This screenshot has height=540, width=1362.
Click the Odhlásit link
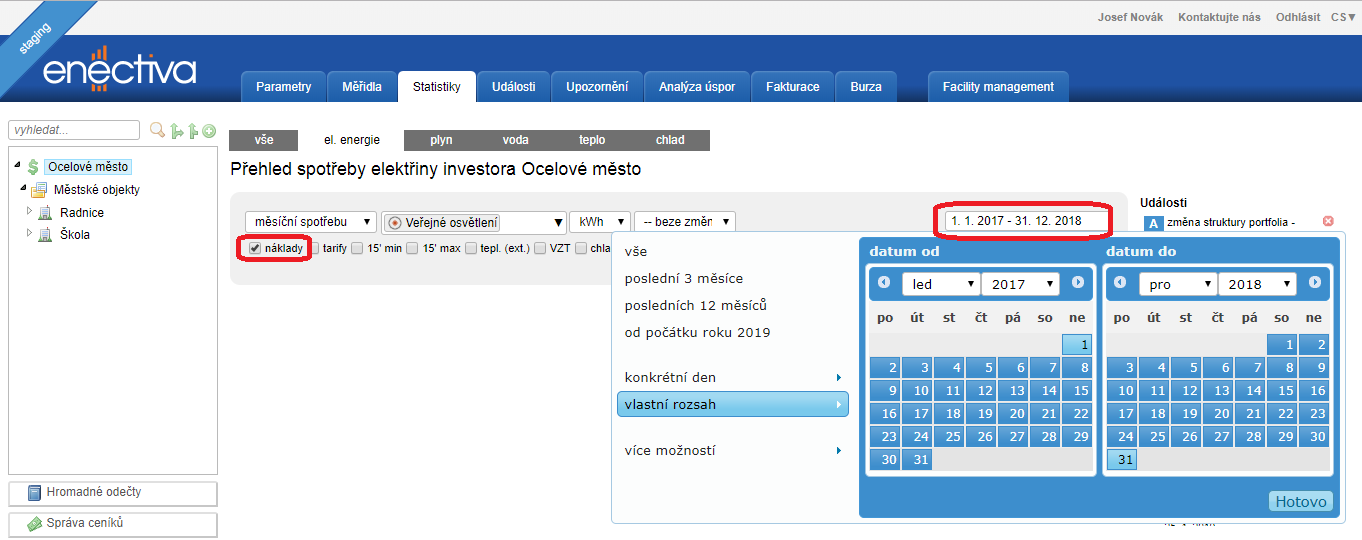point(1298,17)
